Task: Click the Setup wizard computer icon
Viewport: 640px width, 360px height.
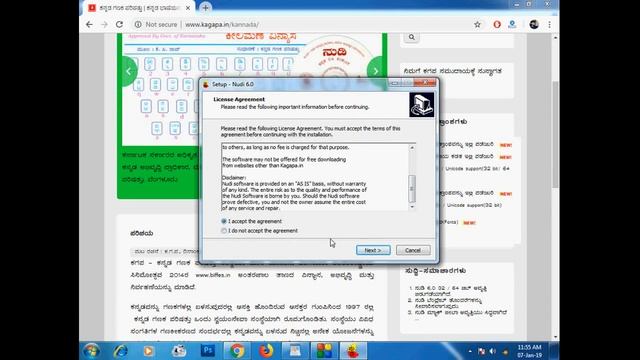Action: 422,105
